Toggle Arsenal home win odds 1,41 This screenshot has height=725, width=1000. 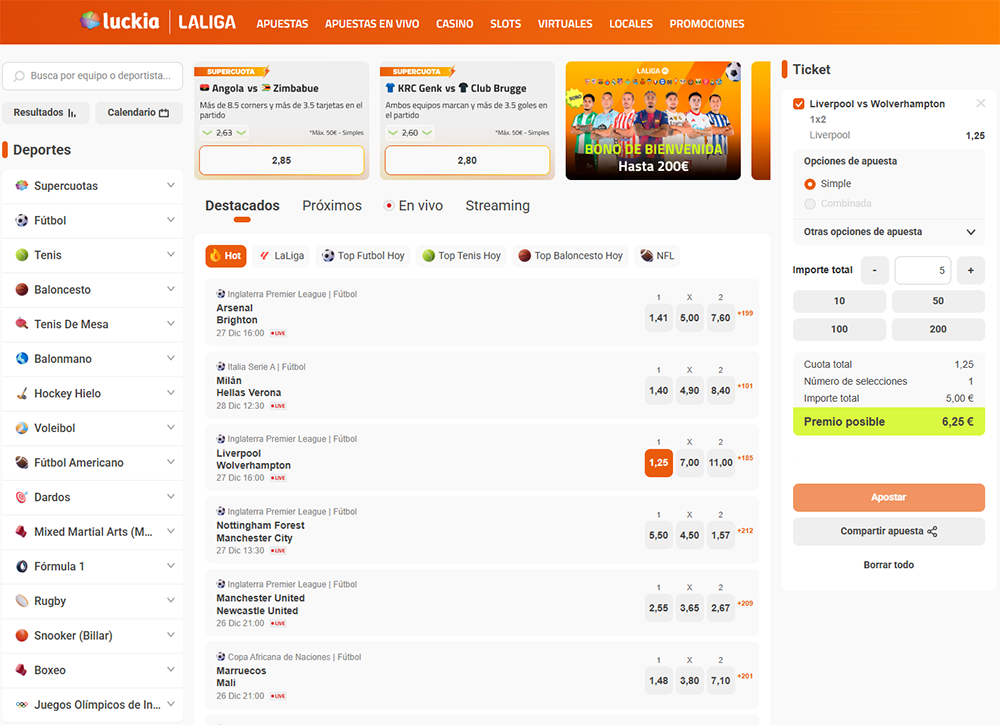tap(659, 318)
